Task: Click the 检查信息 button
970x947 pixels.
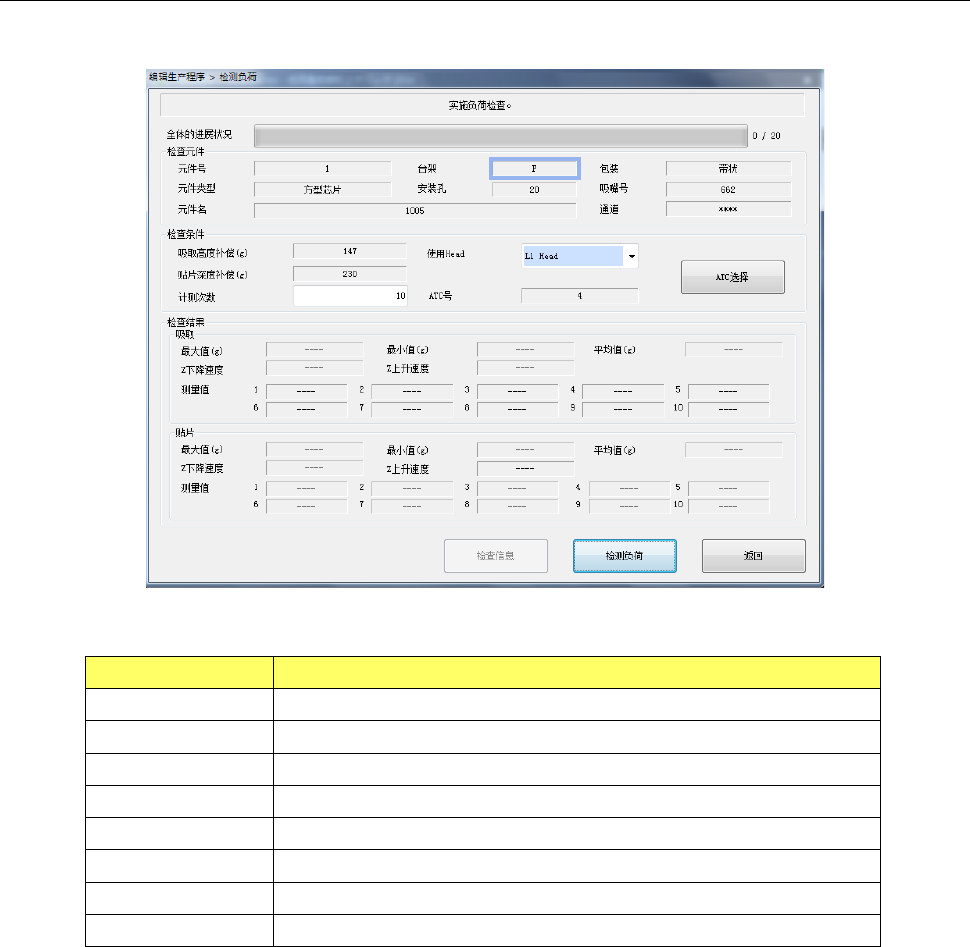Action: point(496,555)
